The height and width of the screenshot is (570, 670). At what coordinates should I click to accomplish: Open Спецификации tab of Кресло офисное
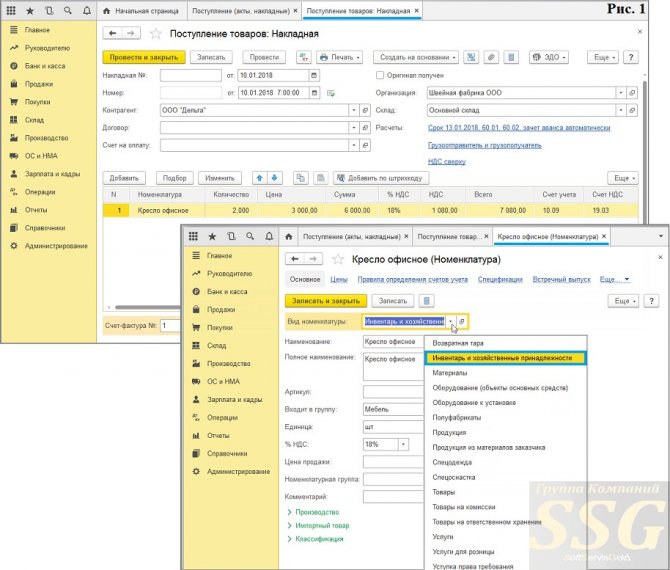coord(500,279)
